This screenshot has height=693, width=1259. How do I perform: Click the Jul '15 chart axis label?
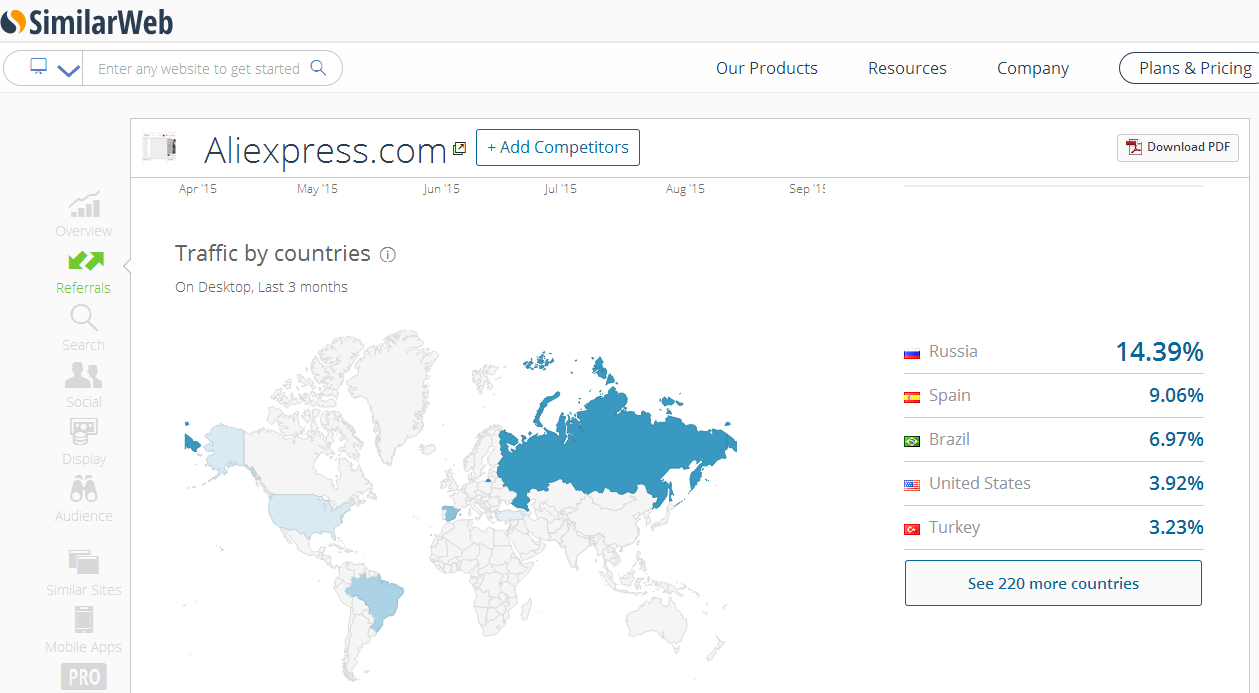pyautogui.click(x=560, y=189)
